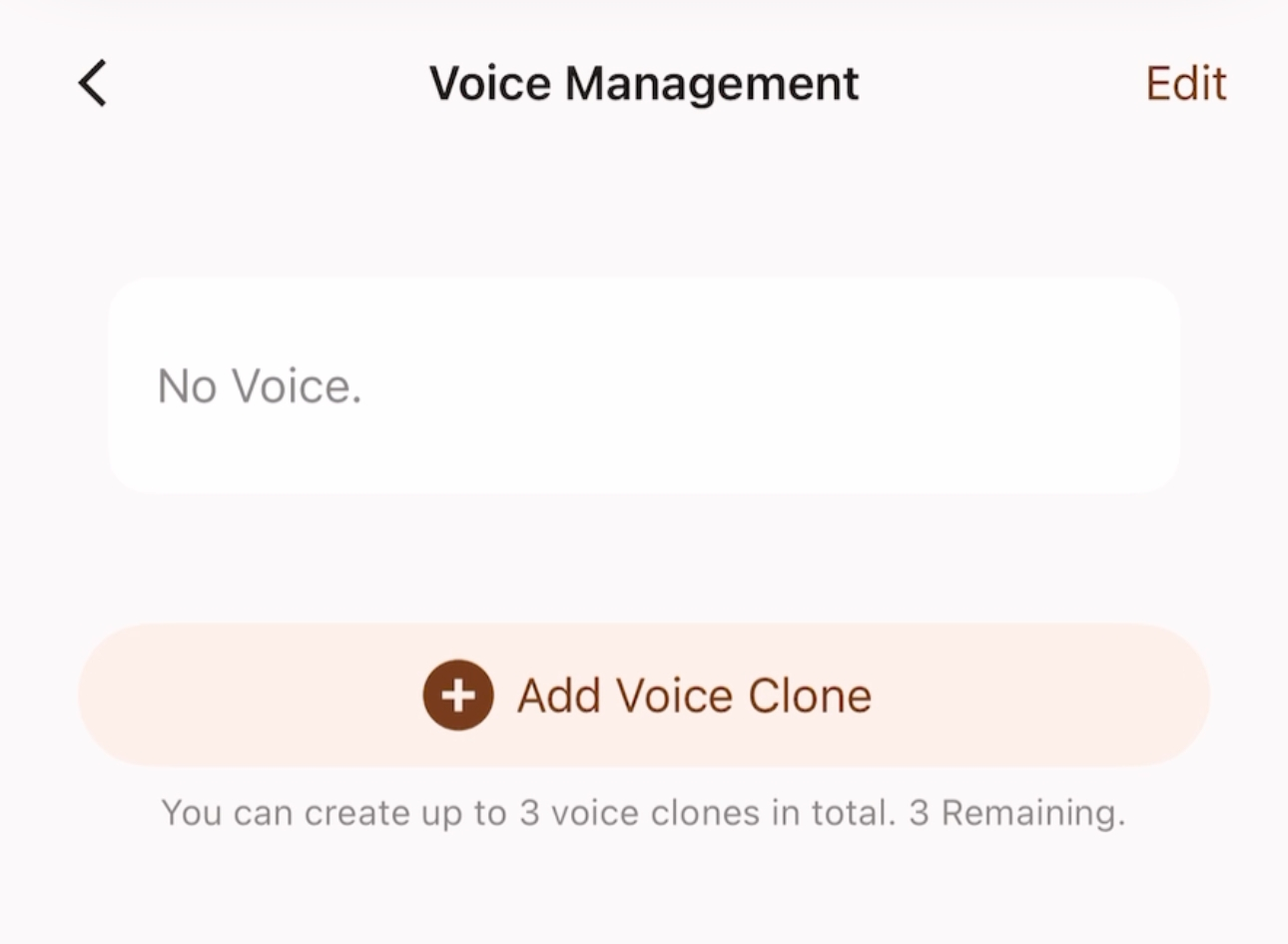Image resolution: width=1288 pixels, height=944 pixels.
Task: Select the back chevron to leave Voice Management
Action: point(91,83)
